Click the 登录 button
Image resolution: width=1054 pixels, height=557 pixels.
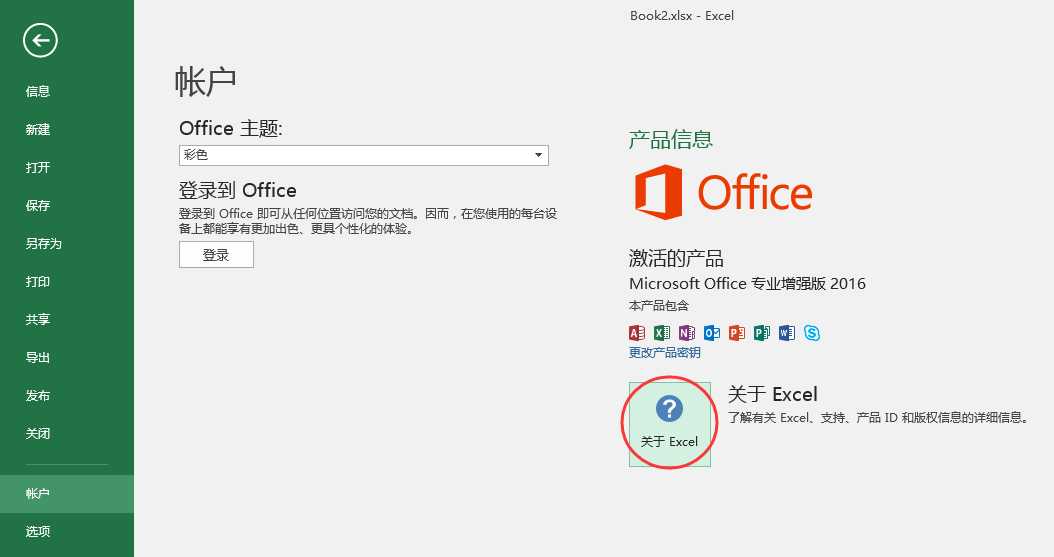216,255
